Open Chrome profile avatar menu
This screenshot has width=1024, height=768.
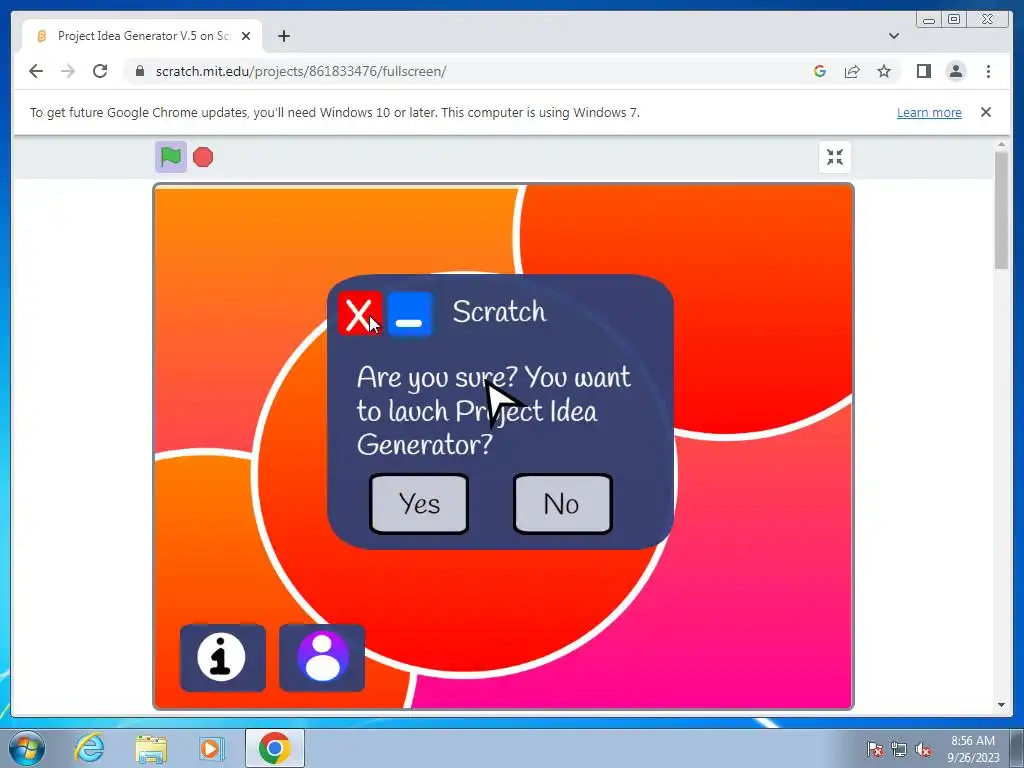[x=956, y=71]
